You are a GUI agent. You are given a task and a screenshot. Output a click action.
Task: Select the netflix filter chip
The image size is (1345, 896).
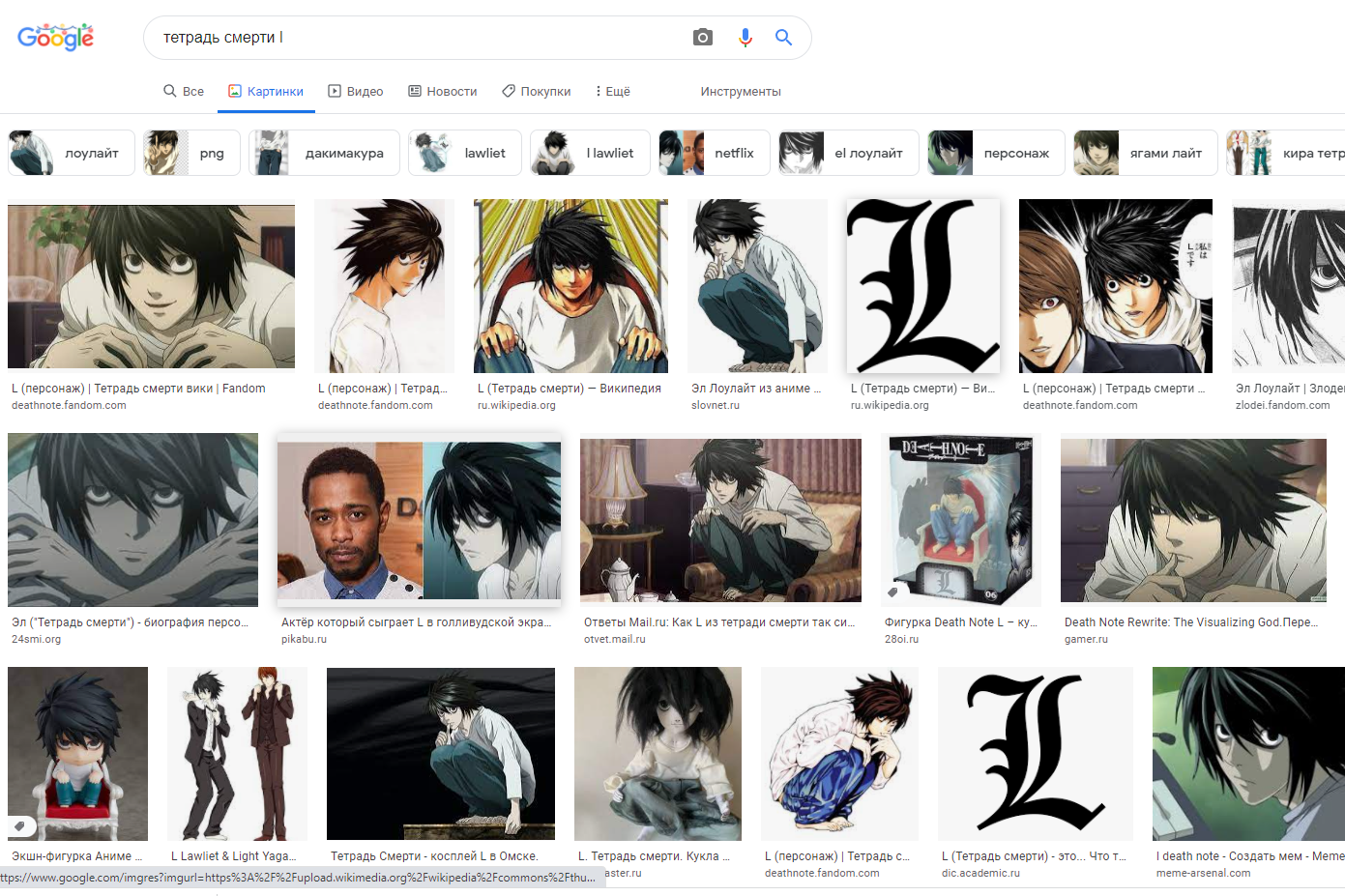714,153
